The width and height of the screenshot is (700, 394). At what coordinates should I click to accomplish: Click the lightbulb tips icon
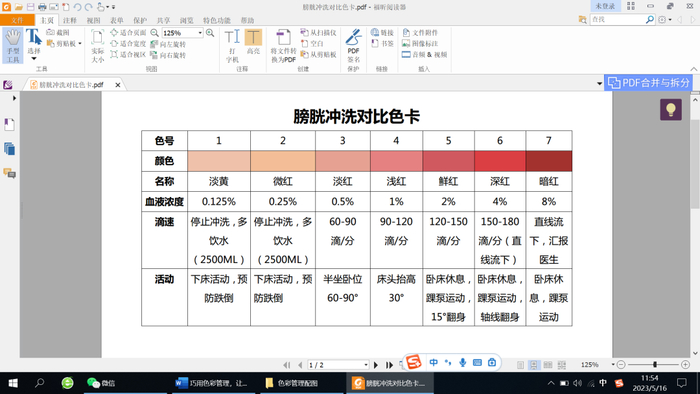click(x=671, y=110)
